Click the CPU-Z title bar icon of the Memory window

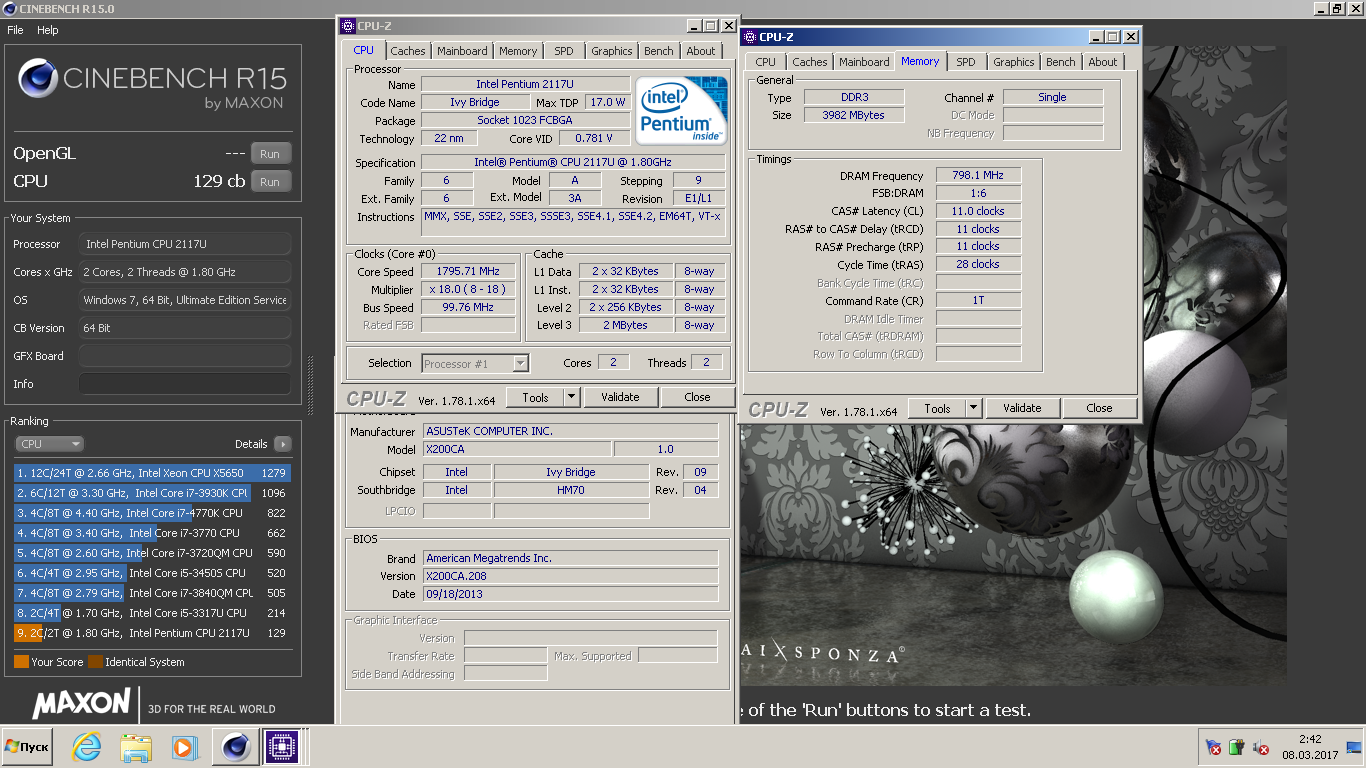[x=749, y=37]
